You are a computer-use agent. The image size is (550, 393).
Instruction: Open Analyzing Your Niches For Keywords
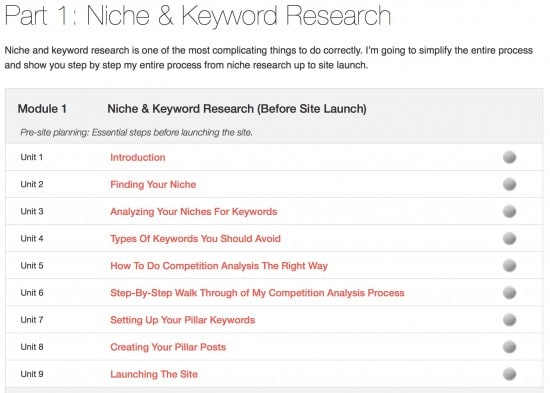point(194,212)
